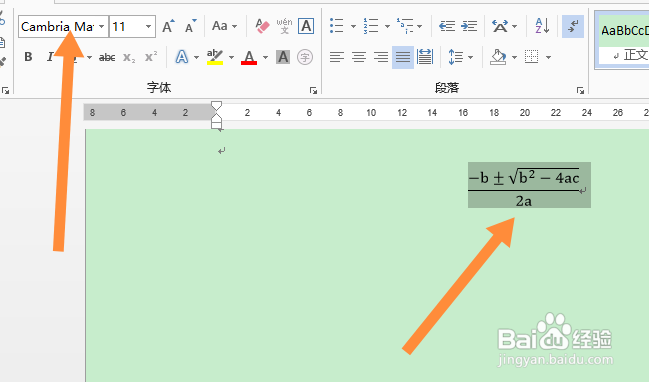Apply character border icon
The width and height of the screenshot is (649, 382).
(306, 26)
